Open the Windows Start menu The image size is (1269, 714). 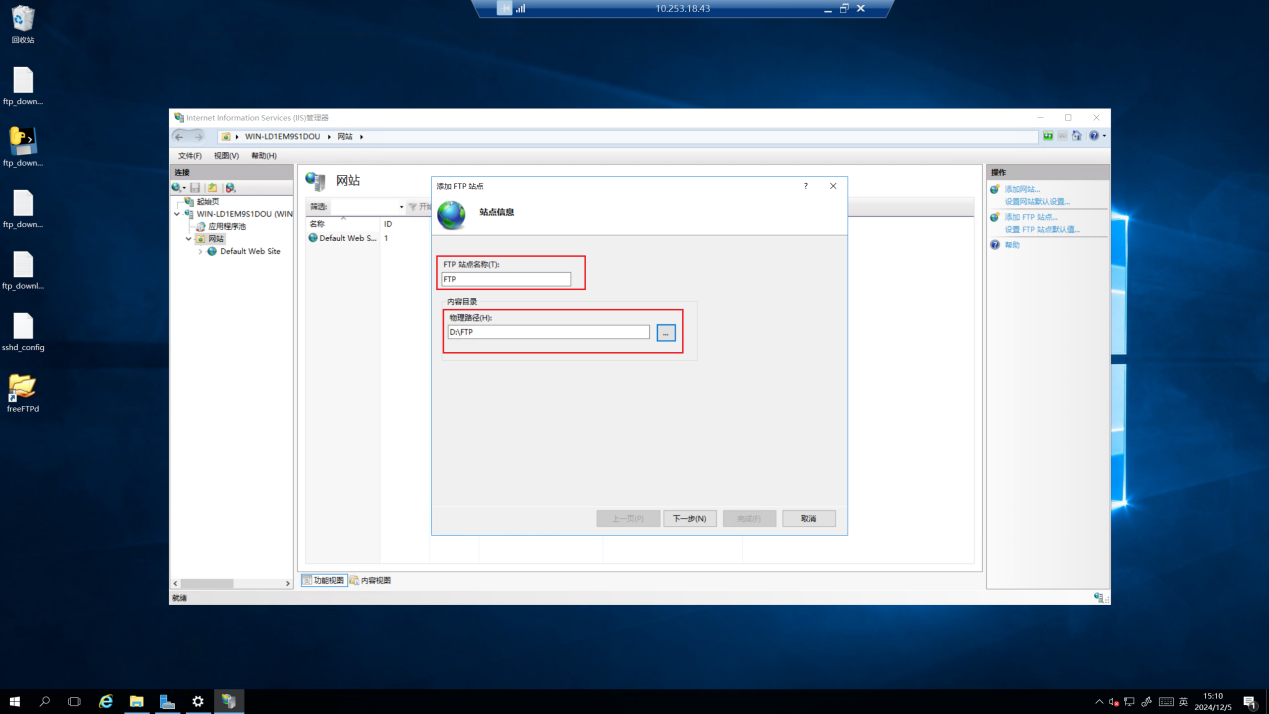click(14, 702)
